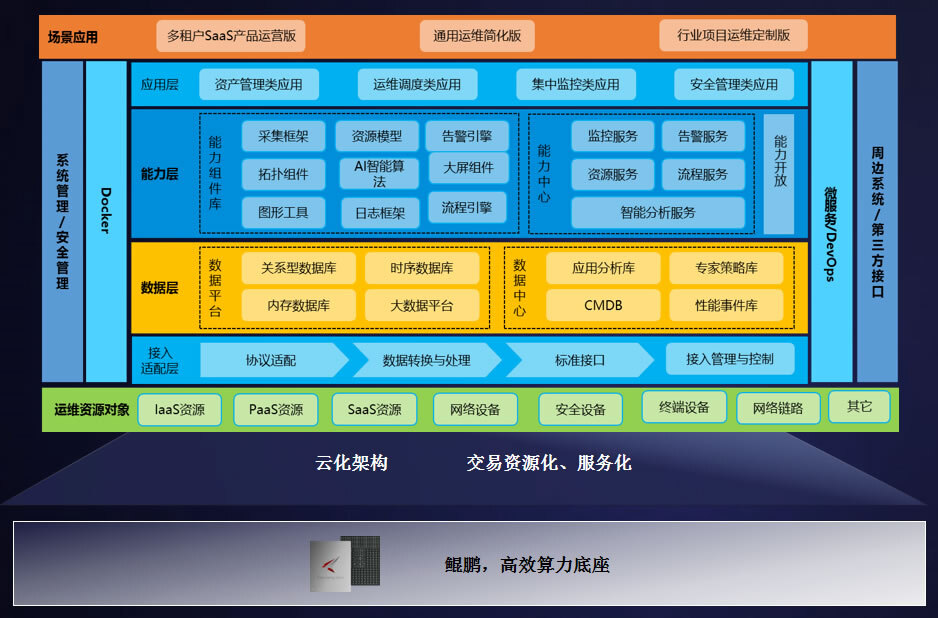Image resolution: width=938 pixels, height=618 pixels.
Task: Click the AI智能算法 box
Action: [x=379, y=173]
